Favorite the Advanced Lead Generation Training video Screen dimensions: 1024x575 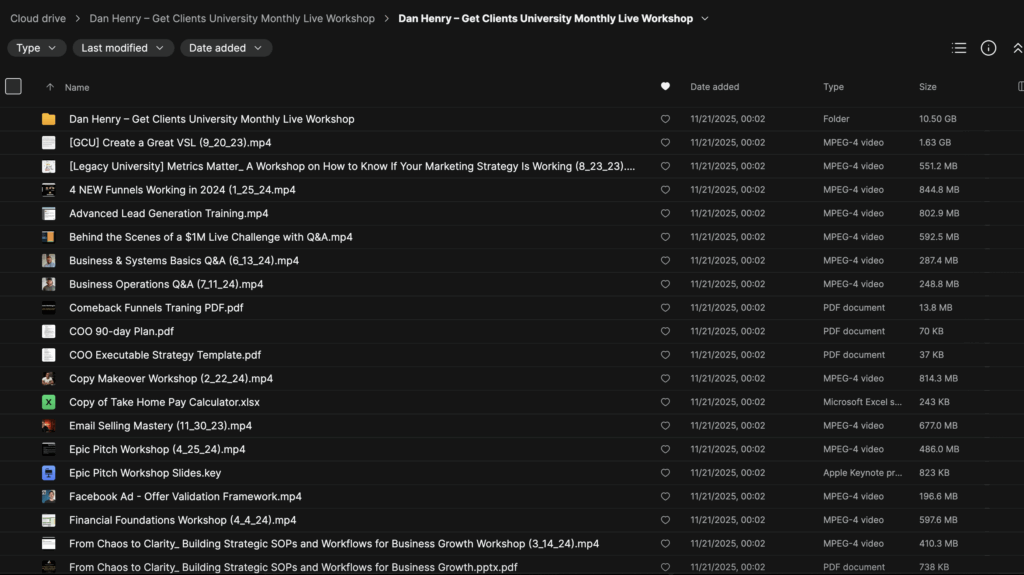[x=665, y=213]
